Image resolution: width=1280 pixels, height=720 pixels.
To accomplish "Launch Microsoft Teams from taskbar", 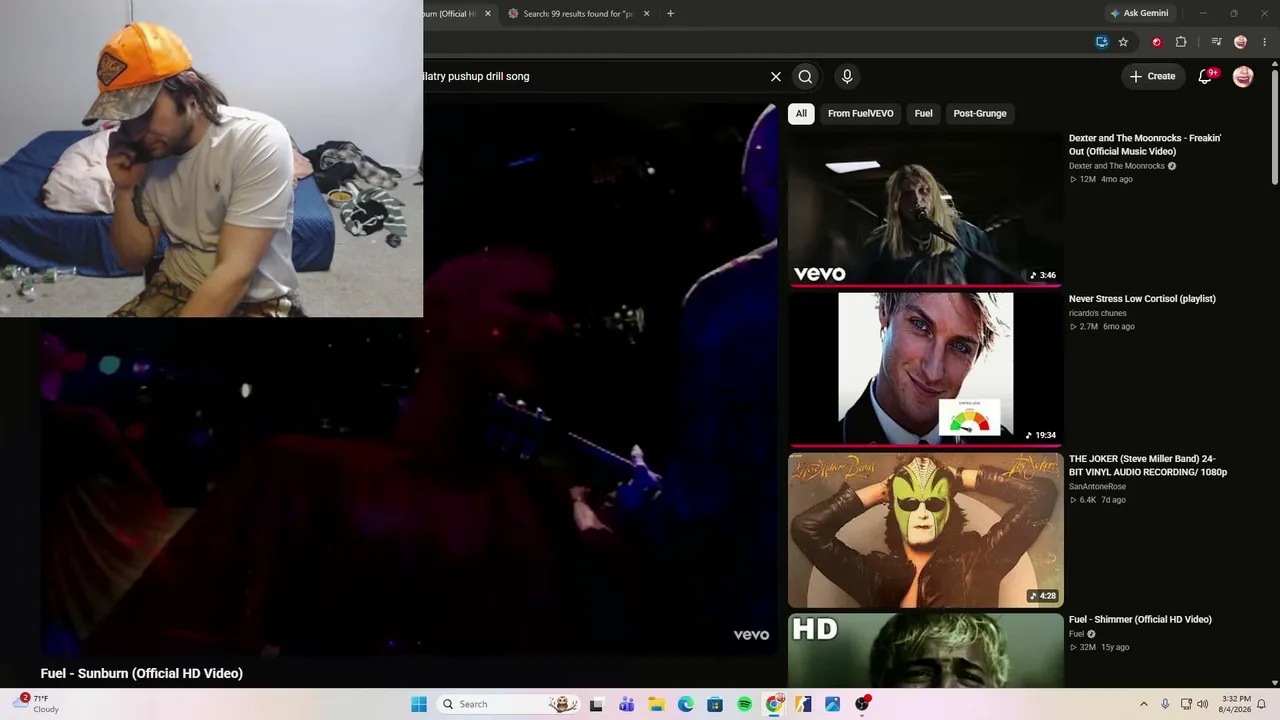I will [x=626, y=704].
